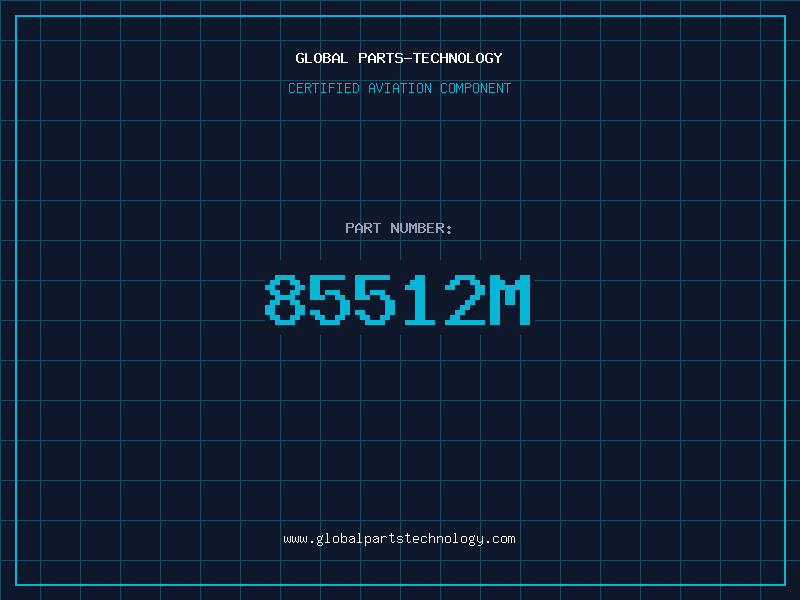Open the www.globalpartstechnology.com link

[x=399, y=539]
